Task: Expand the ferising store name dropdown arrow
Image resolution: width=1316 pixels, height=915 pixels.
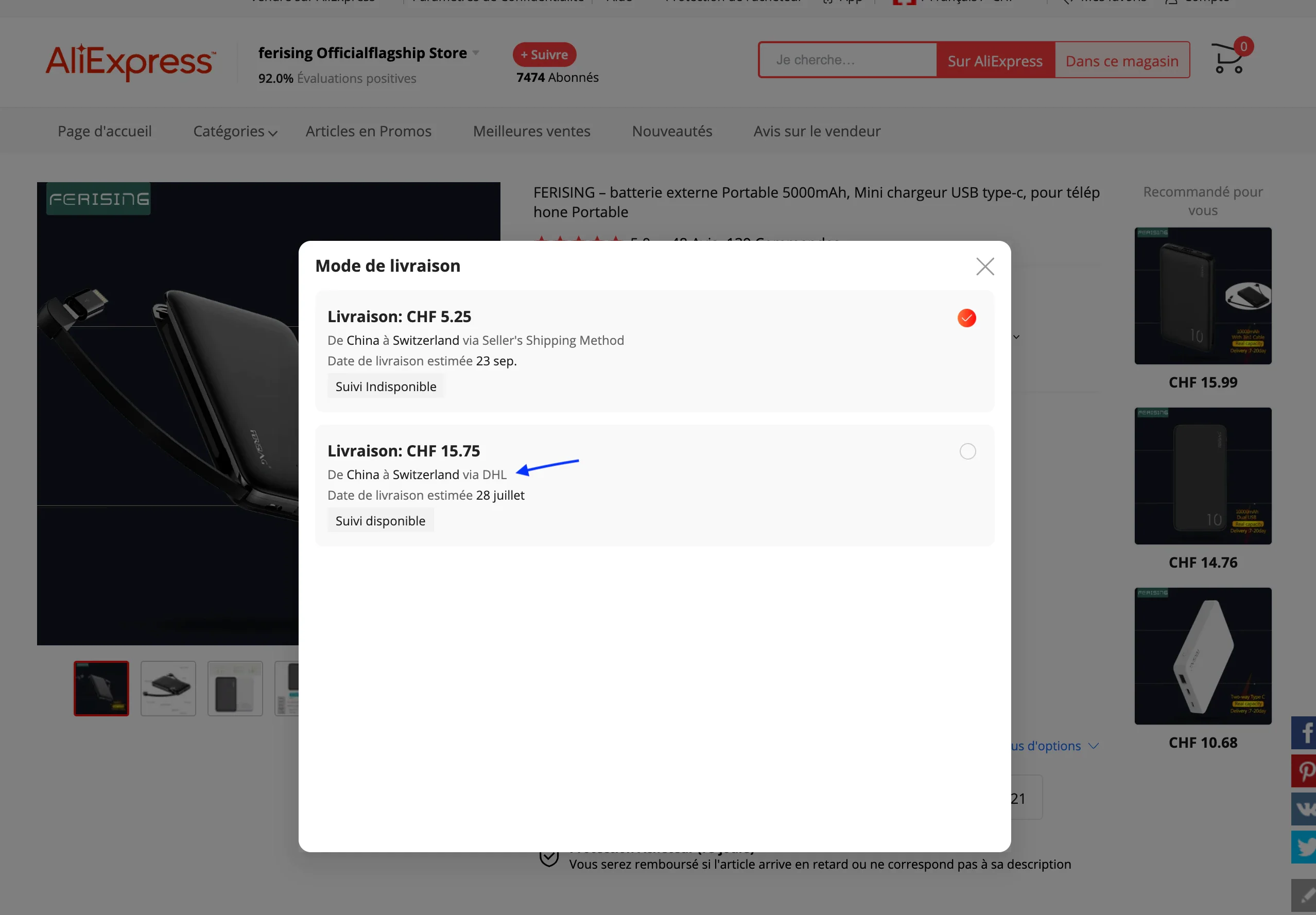Action: coord(476,54)
